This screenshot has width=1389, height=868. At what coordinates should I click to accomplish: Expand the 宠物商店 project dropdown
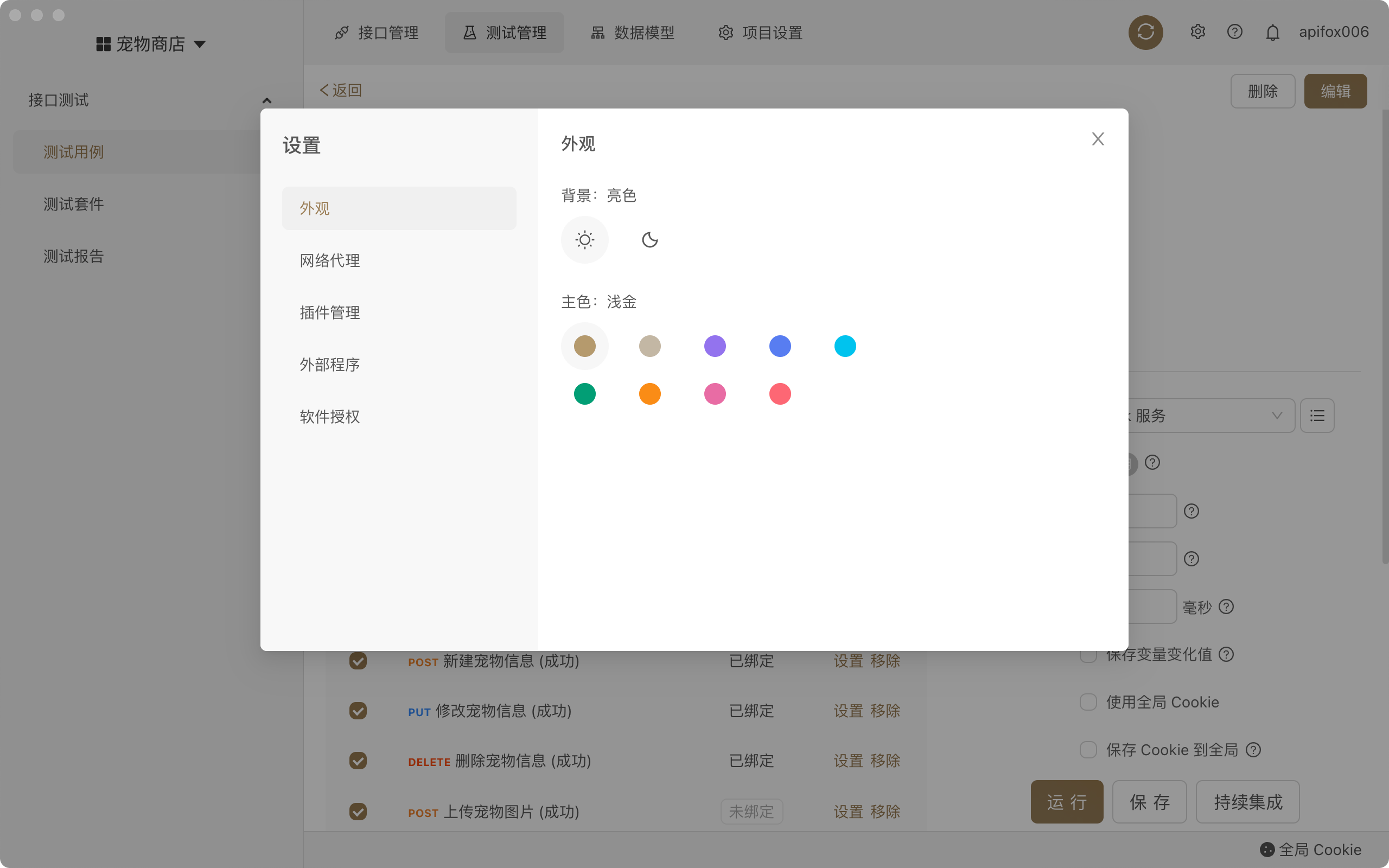(200, 44)
